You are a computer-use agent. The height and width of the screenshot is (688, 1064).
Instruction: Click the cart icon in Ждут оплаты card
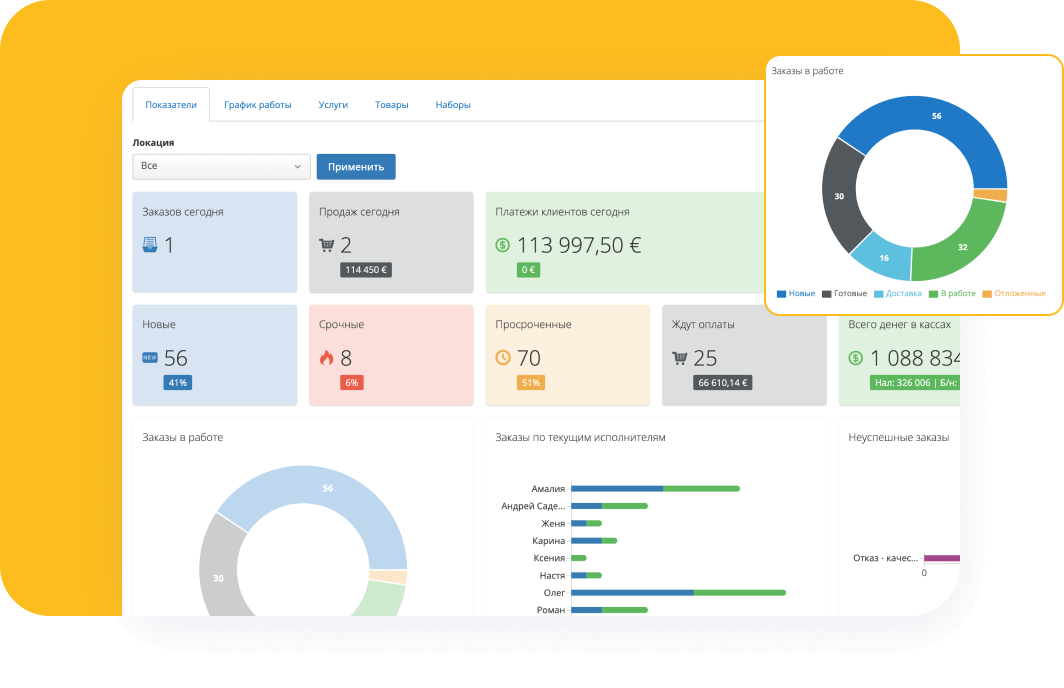tap(680, 357)
